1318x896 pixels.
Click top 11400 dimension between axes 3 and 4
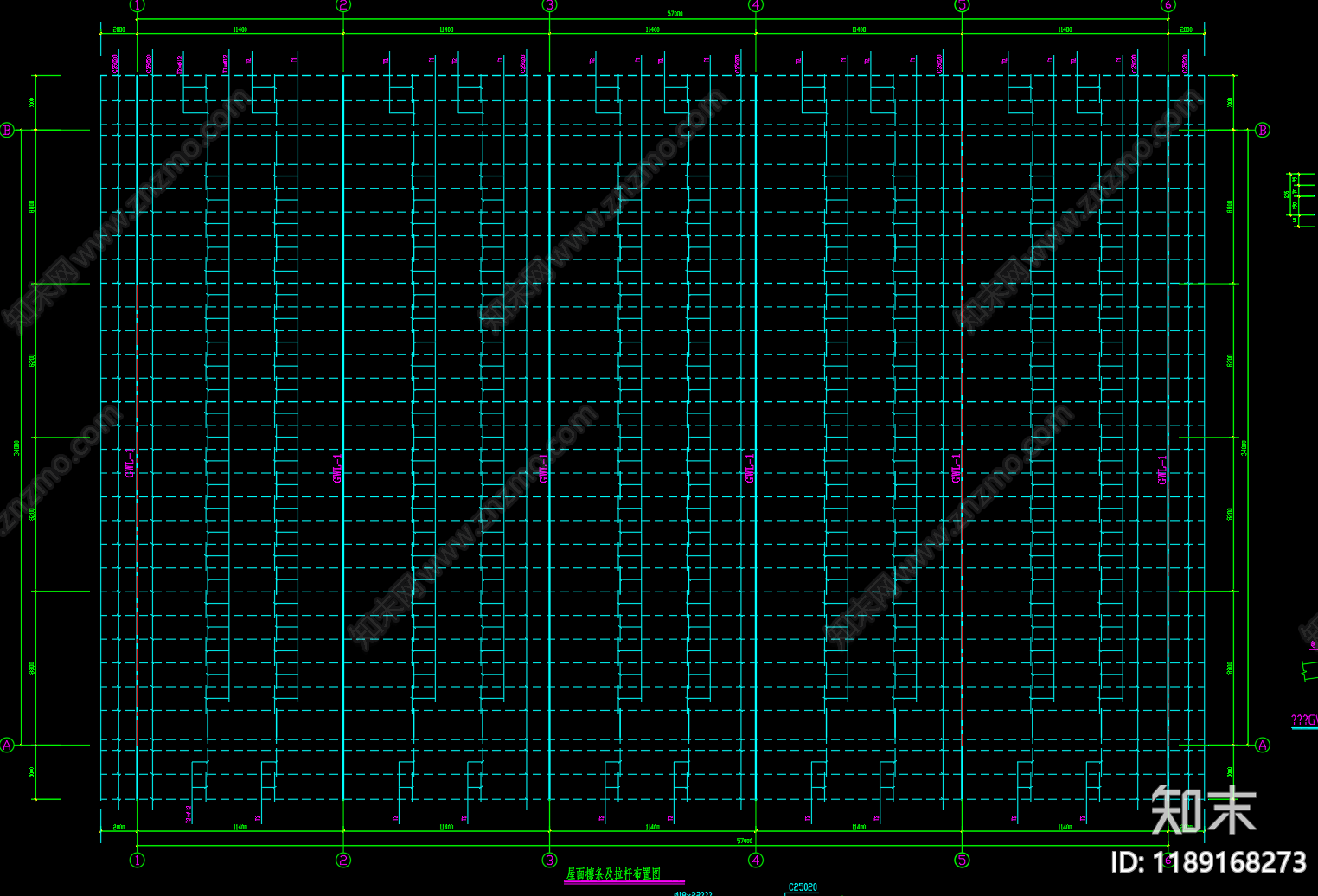tap(652, 29)
